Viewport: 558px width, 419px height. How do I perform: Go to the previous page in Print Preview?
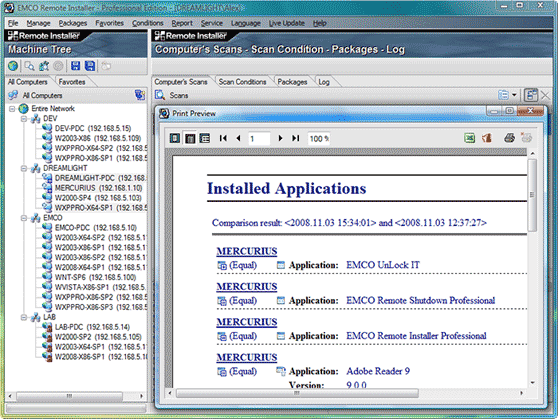tap(238, 138)
